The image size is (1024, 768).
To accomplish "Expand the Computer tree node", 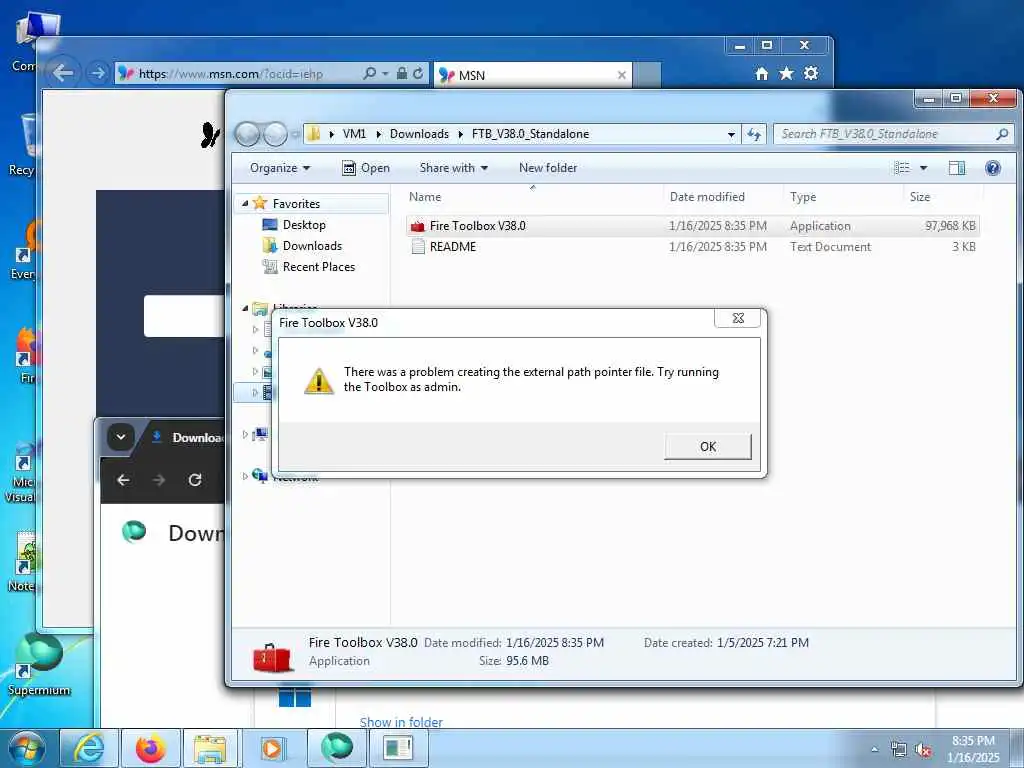I will pyautogui.click(x=245, y=434).
